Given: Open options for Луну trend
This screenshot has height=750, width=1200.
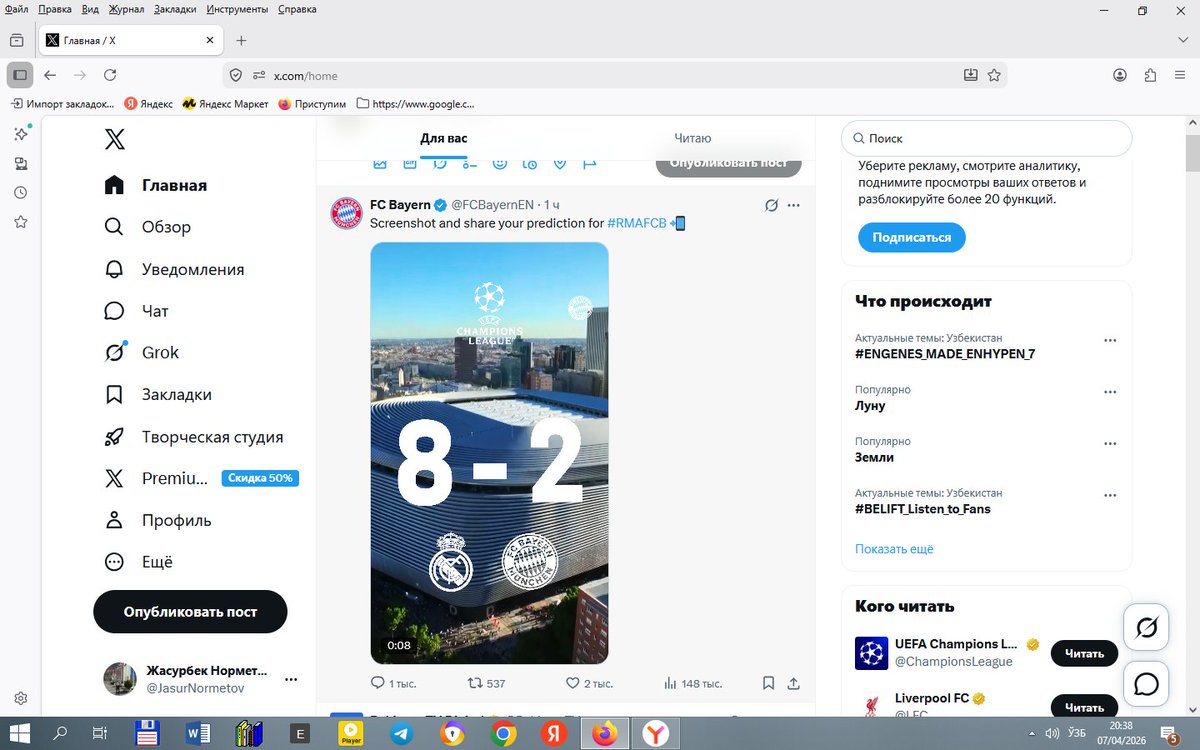Looking at the screenshot, I should (x=1109, y=391).
